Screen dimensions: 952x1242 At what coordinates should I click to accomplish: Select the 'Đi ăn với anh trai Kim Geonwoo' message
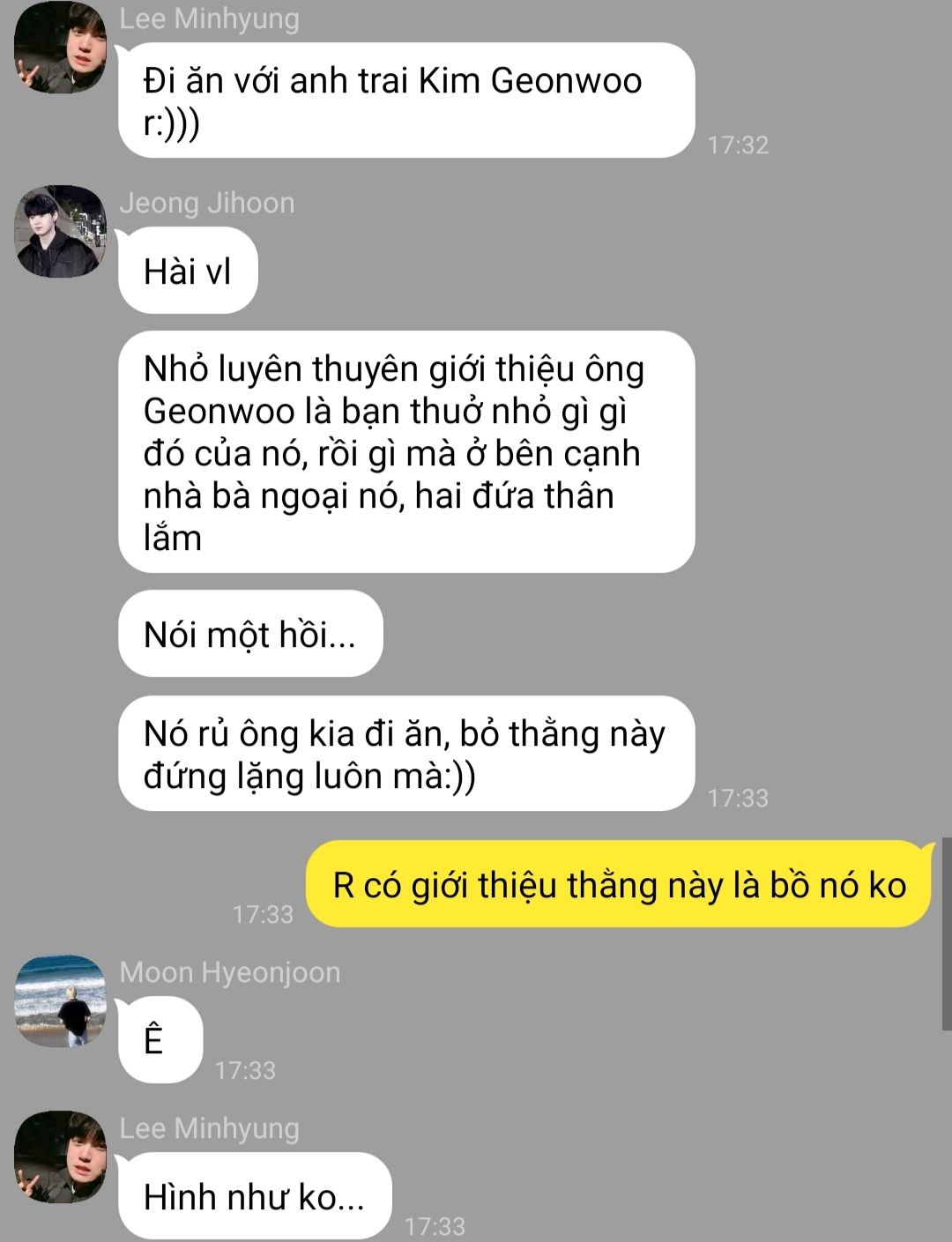pyautogui.click(x=406, y=100)
